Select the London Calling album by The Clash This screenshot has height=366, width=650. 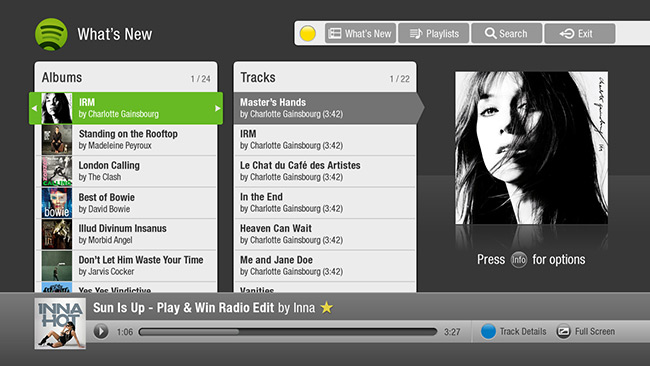pos(126,171)
